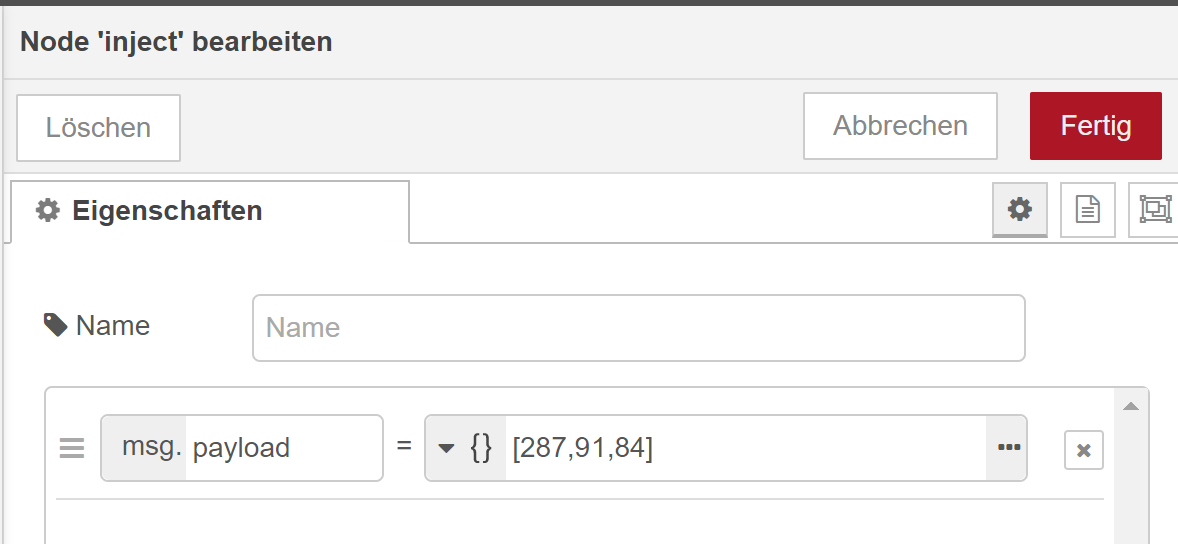Screen dimensions: 1178x544
Task: Open the value type dropdown arrow
Action: (x=446, y=448)
